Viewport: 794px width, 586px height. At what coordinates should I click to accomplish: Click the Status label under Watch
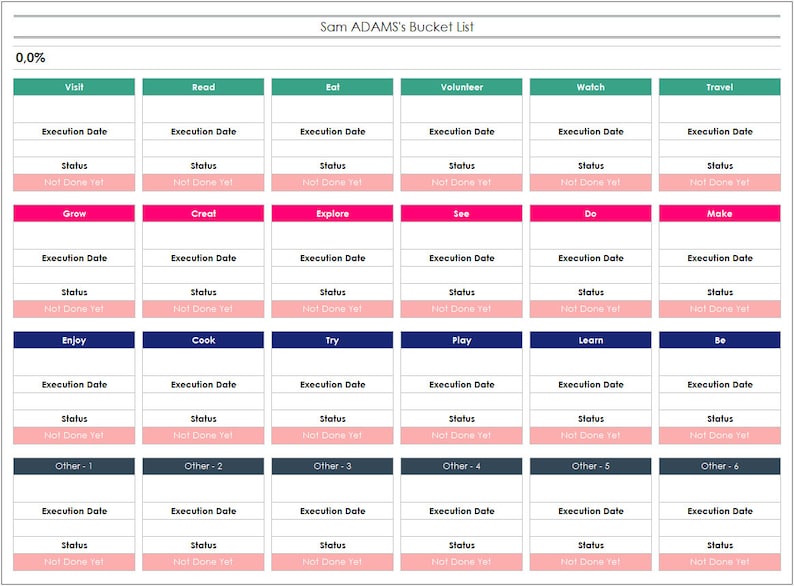pos(590,166)
